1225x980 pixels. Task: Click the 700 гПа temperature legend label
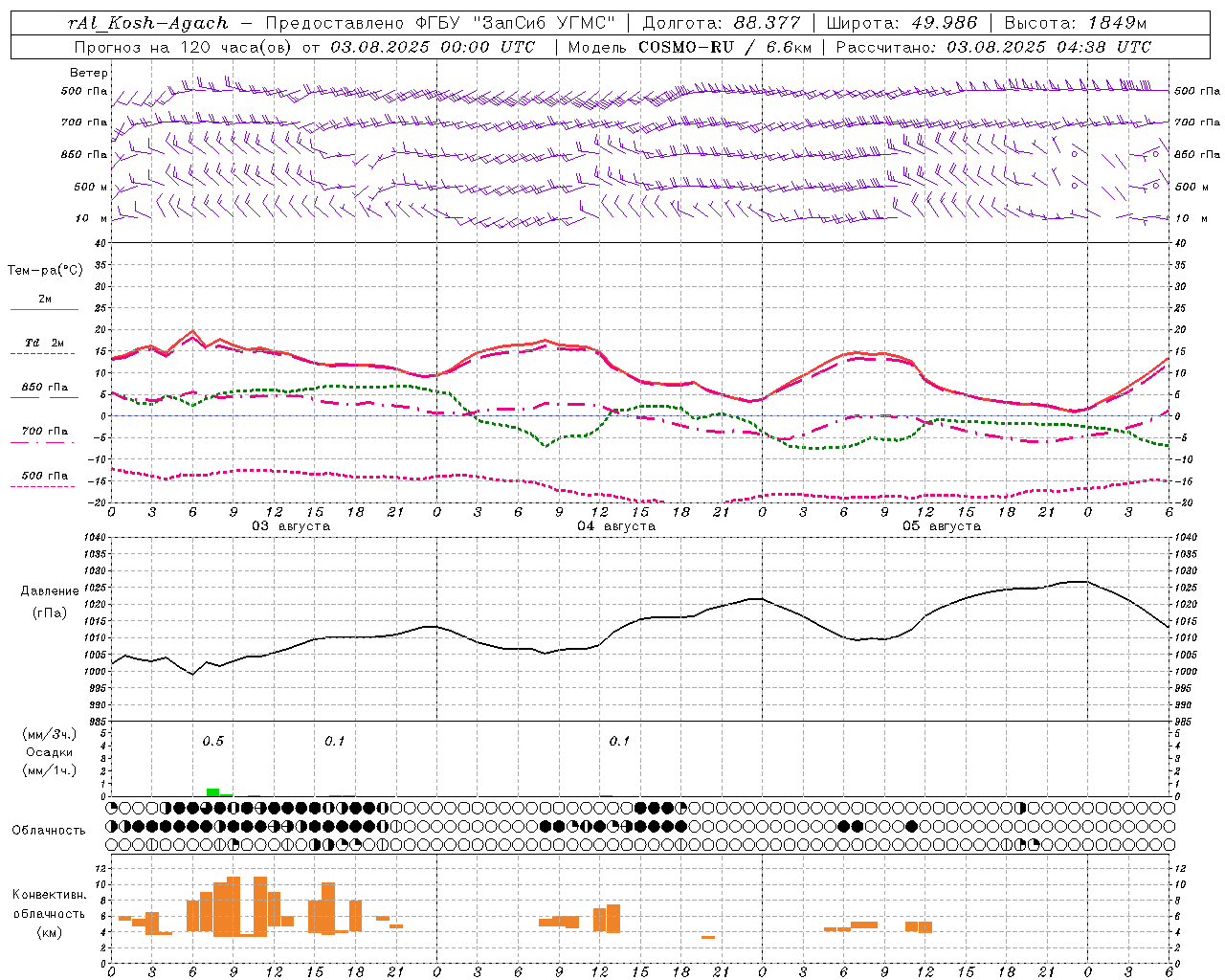click(45, 431)
